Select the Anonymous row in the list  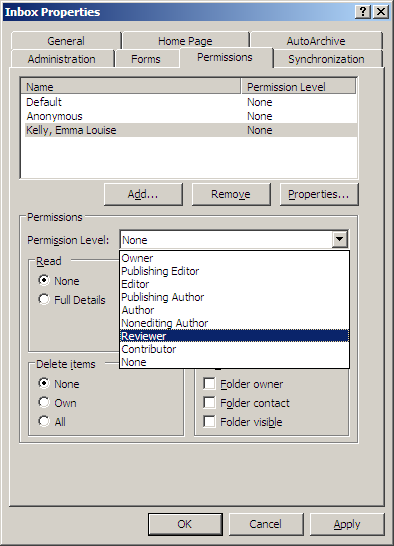191,116
